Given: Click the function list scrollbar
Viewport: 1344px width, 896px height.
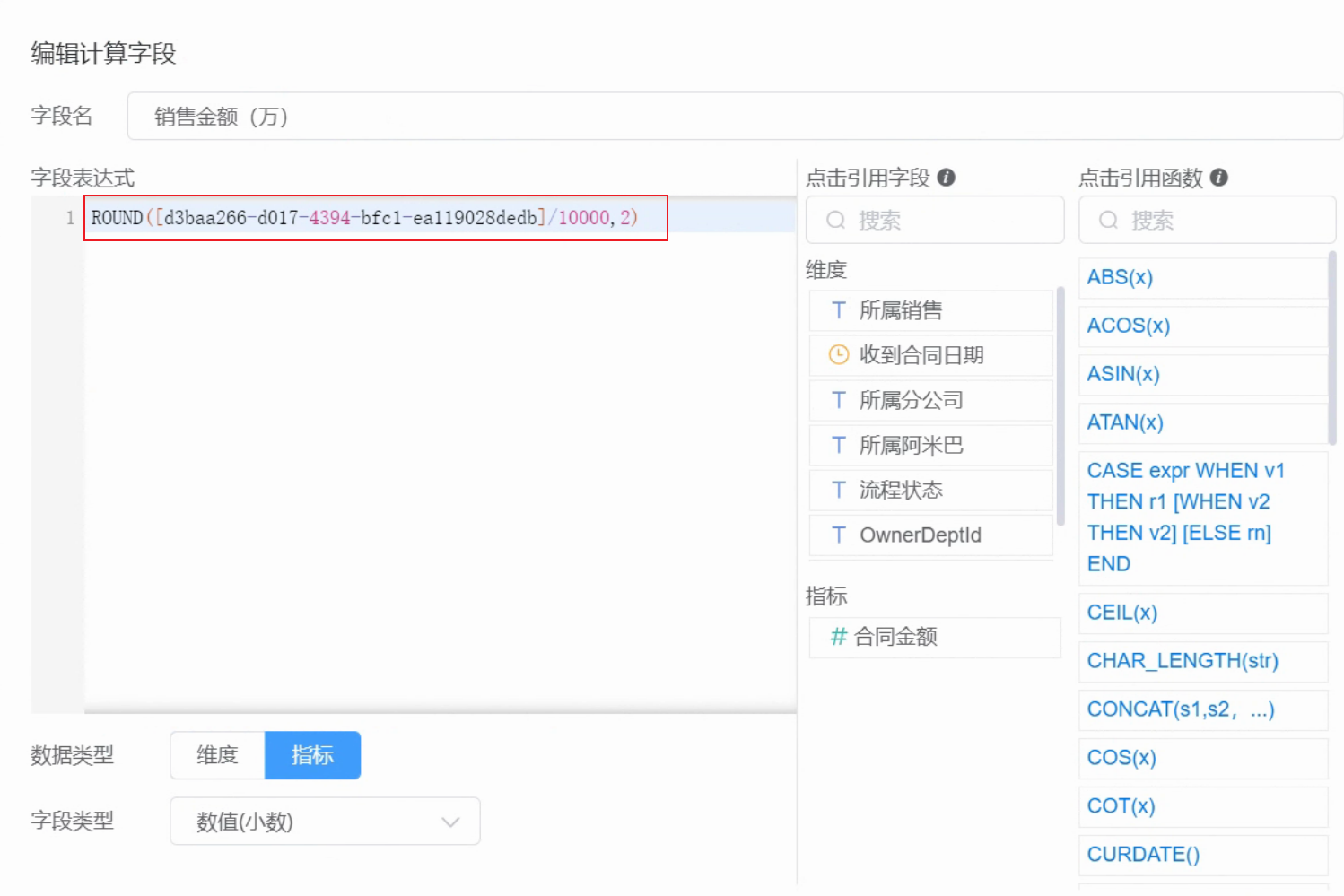Looking at the screenshot, I should pos(1332,349).
